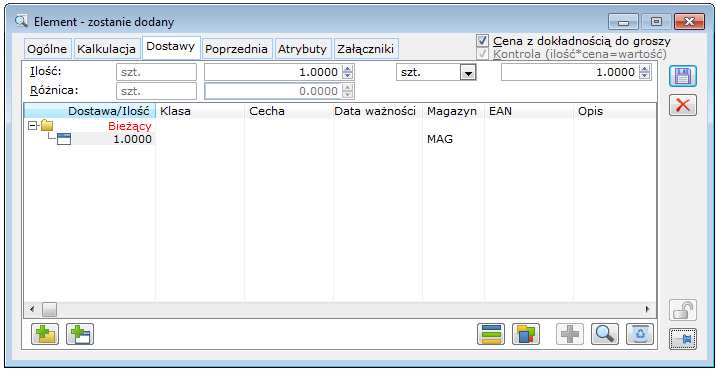Click the Ilość szt. unit field
717x370 pixels.
click(x=156, y=72)
